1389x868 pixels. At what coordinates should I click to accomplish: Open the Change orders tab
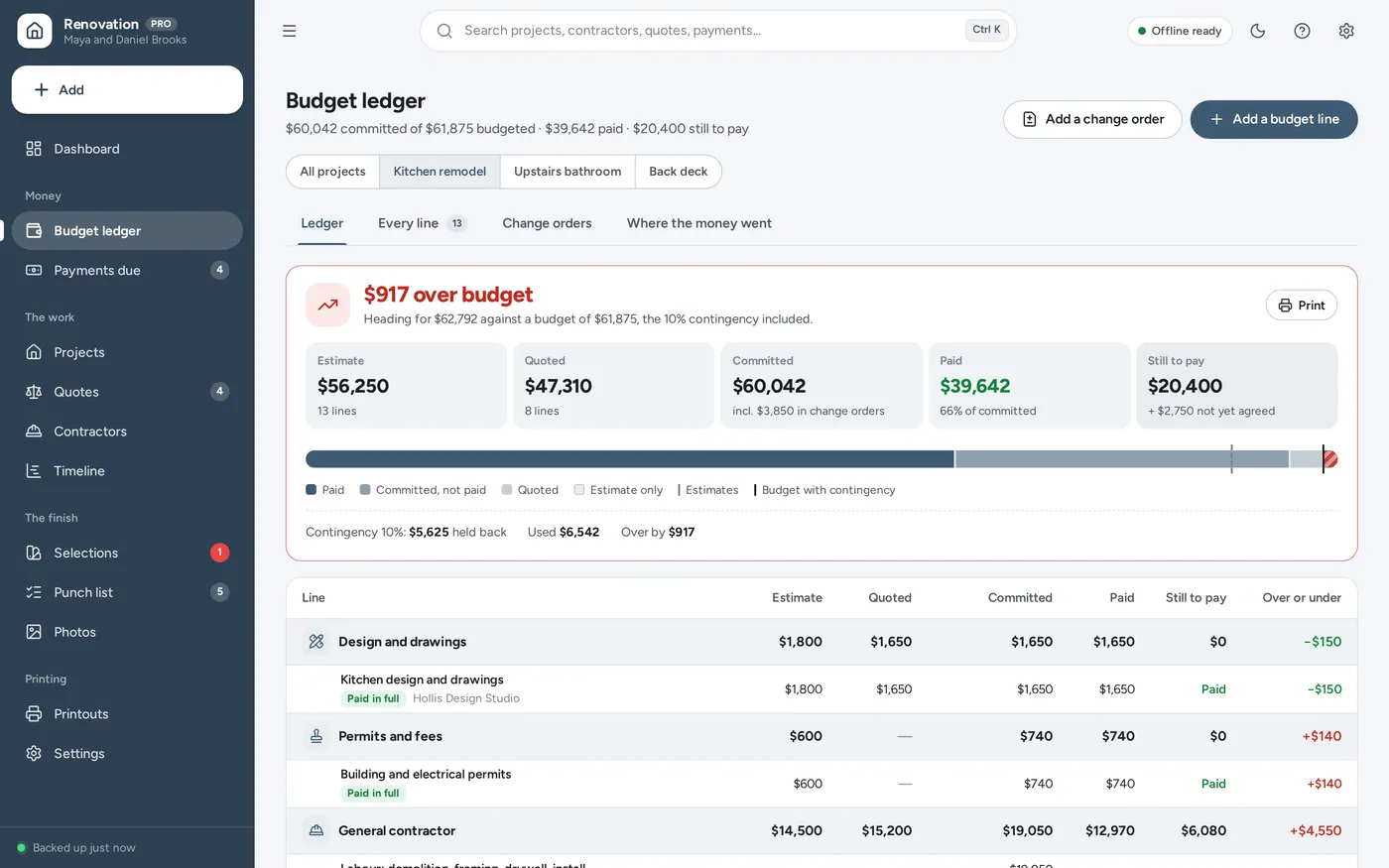coord(547,223)
